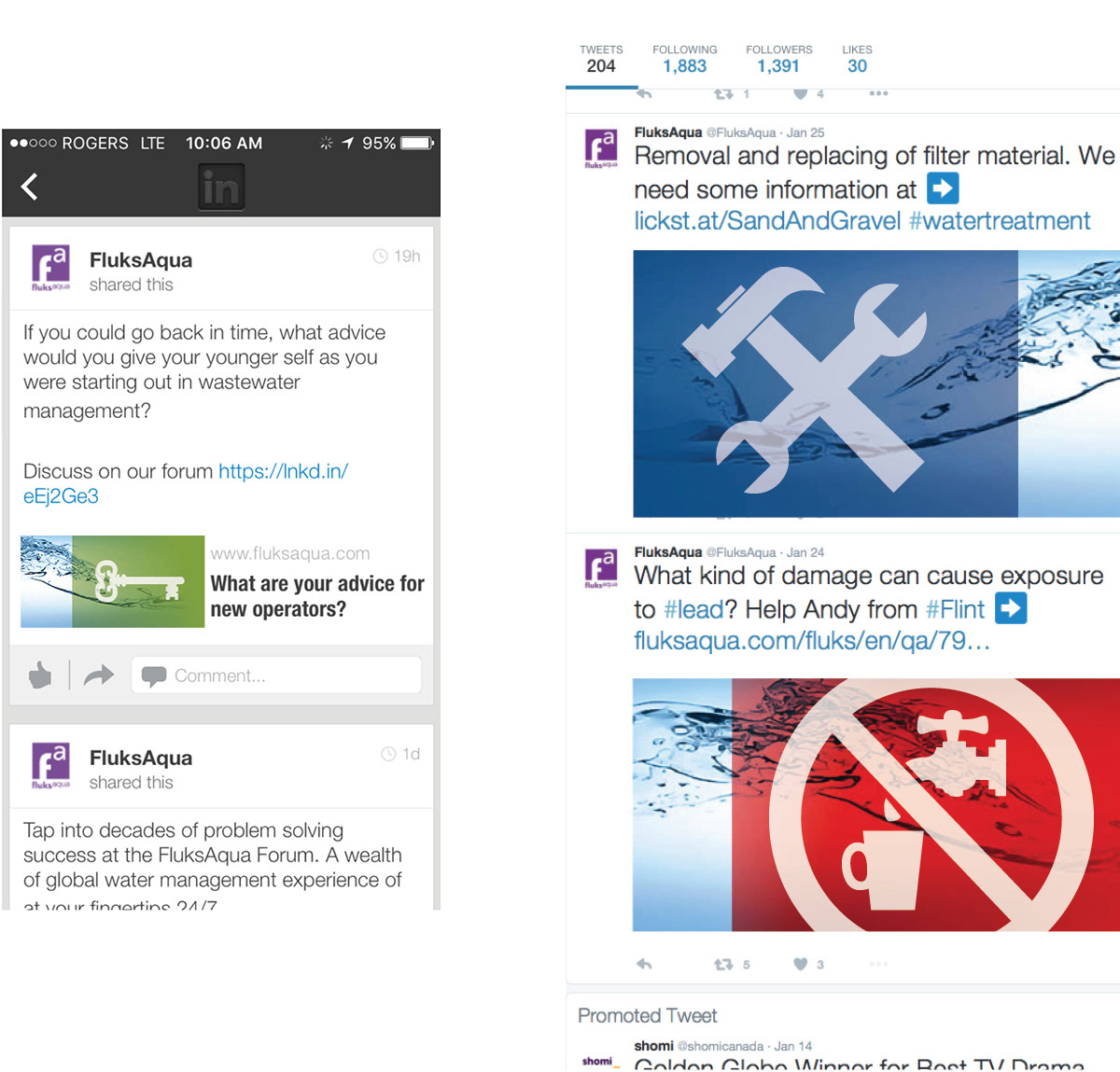1120x1072 pixels.
Task: Click the 10:06 AM time in status bar
Action: tap(224, 143)
